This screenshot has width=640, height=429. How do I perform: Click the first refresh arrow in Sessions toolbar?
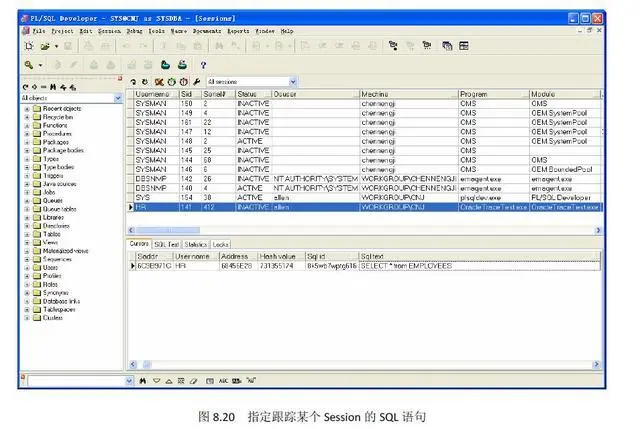(x=133, y=82)
